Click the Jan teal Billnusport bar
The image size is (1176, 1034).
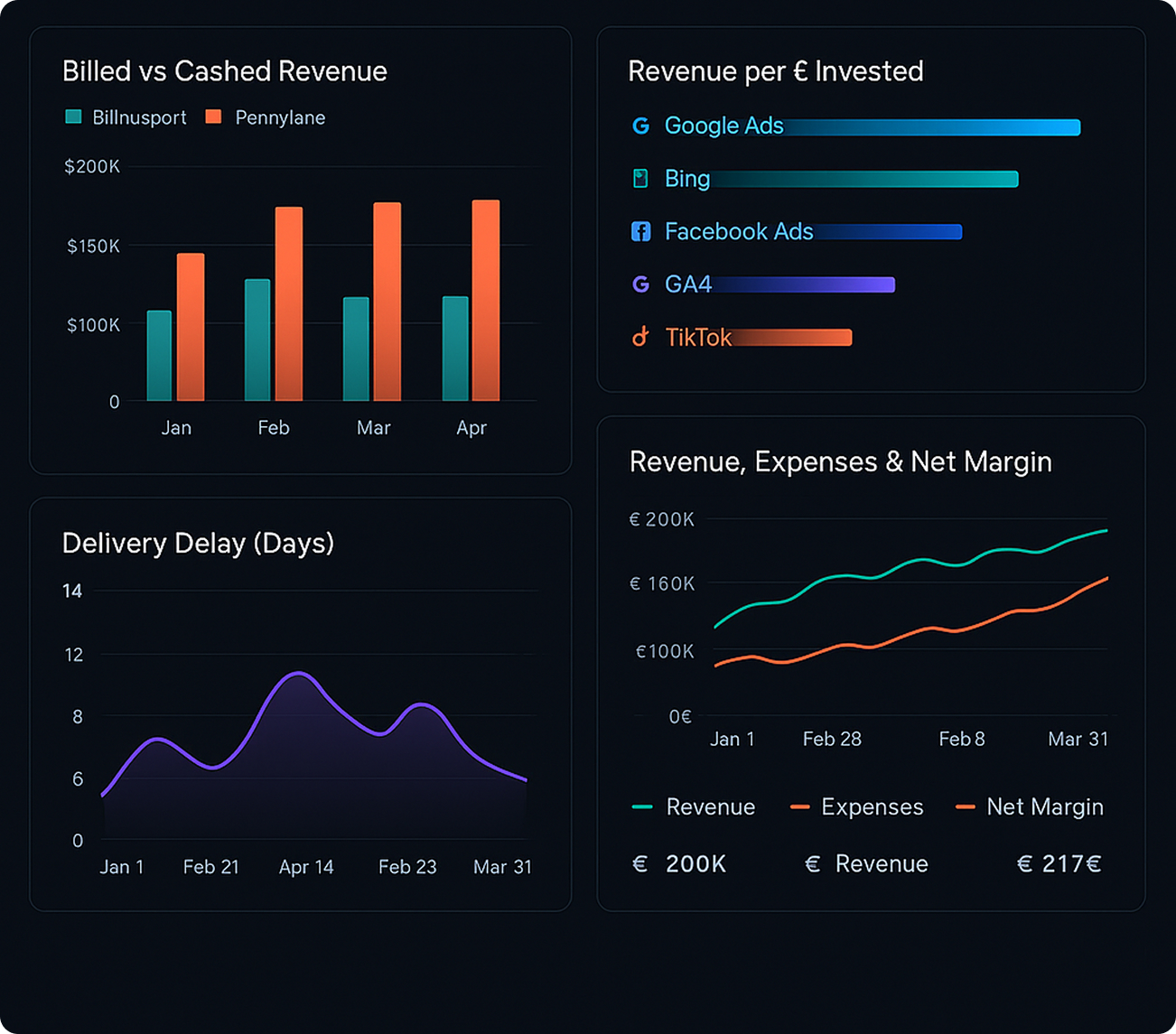pyautogui.click(x=159, y=356)
